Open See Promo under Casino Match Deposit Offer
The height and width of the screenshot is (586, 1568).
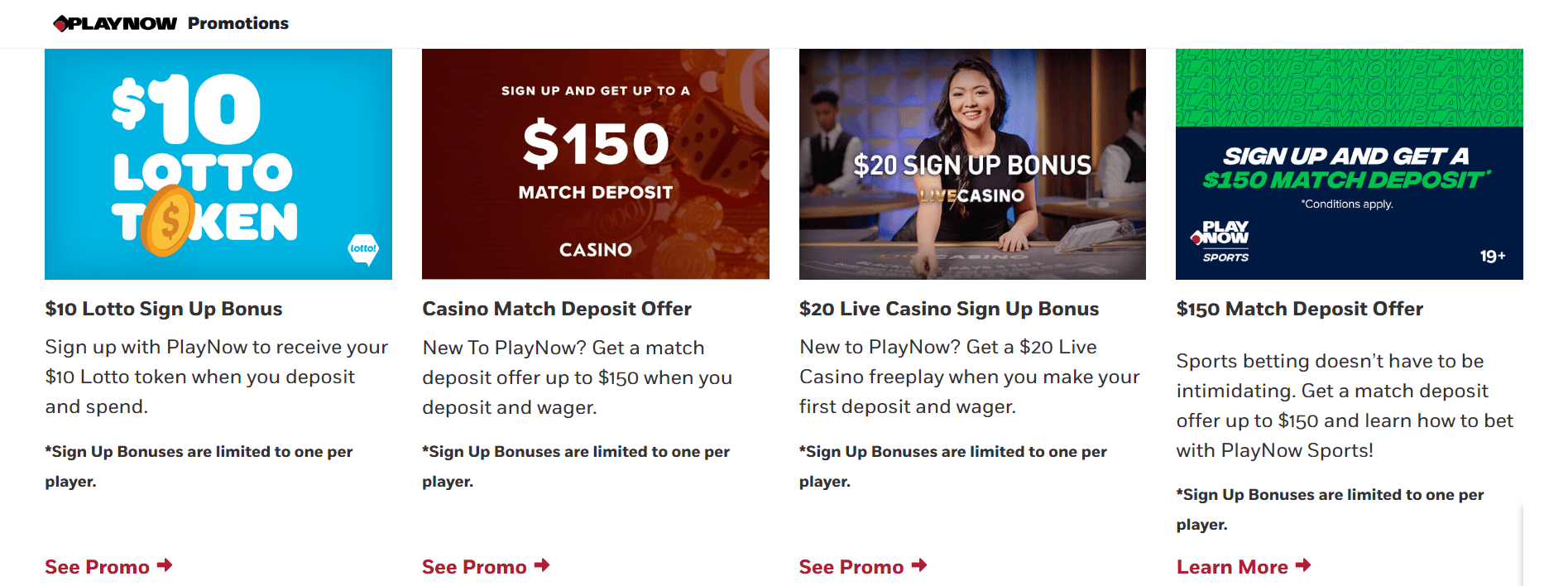pyautogui.click(x=473, y=567)
